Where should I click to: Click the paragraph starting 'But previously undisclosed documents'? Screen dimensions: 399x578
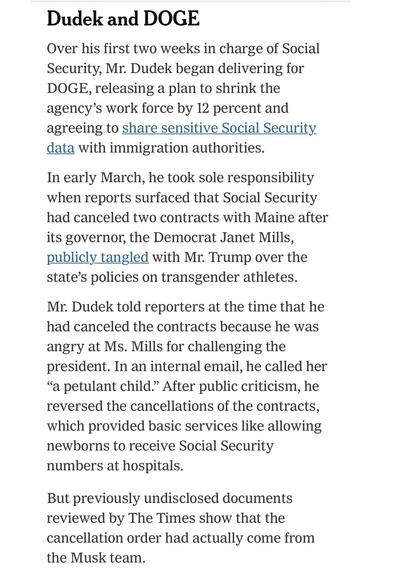coord(181,528)
